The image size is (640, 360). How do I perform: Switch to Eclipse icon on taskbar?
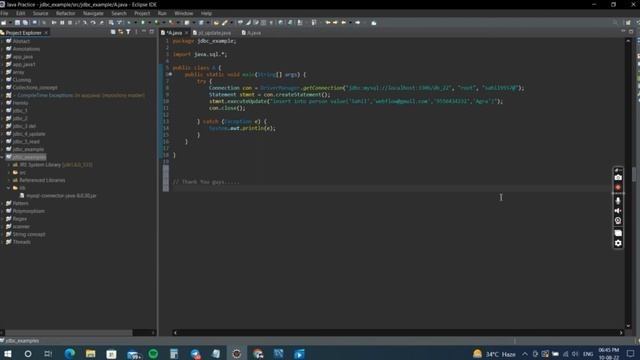pos(236,353)
